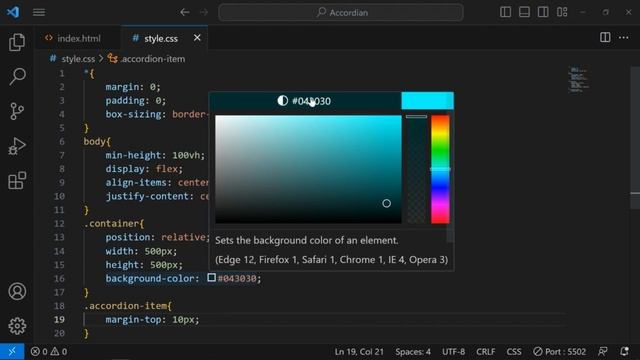The height and width of the screenshot is (360, 640).
Task: Click the .accordion-item selector on line 18
Action: click(126, 306)
